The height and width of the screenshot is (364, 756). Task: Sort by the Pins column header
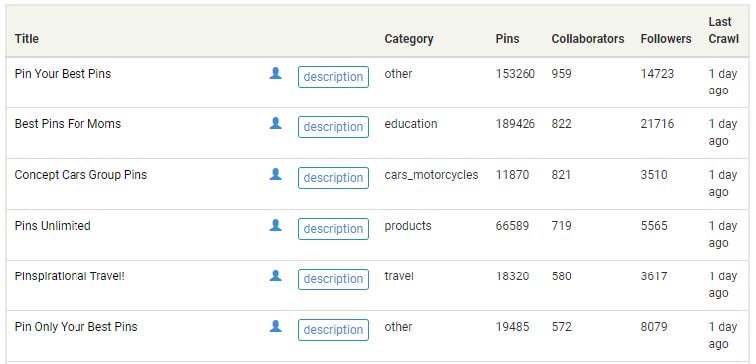point(507,39)
